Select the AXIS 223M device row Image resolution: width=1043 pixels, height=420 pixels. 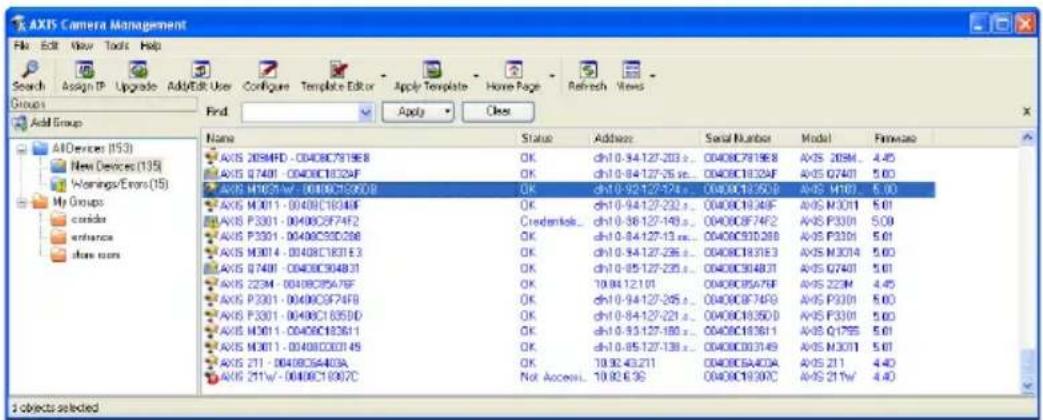pos(569,284)
